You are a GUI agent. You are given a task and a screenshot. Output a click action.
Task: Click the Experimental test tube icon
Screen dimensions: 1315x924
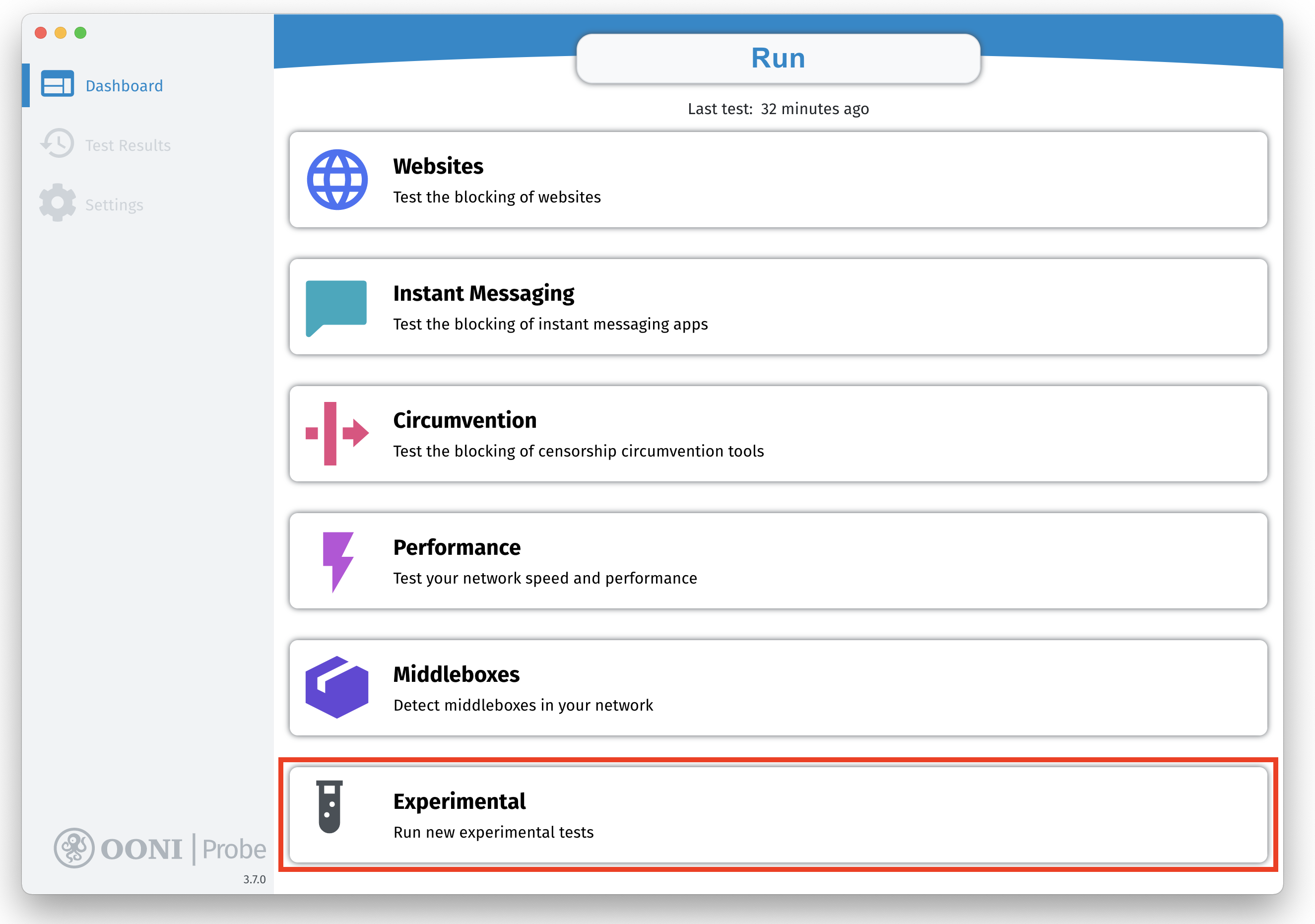(x=330, y=806)
